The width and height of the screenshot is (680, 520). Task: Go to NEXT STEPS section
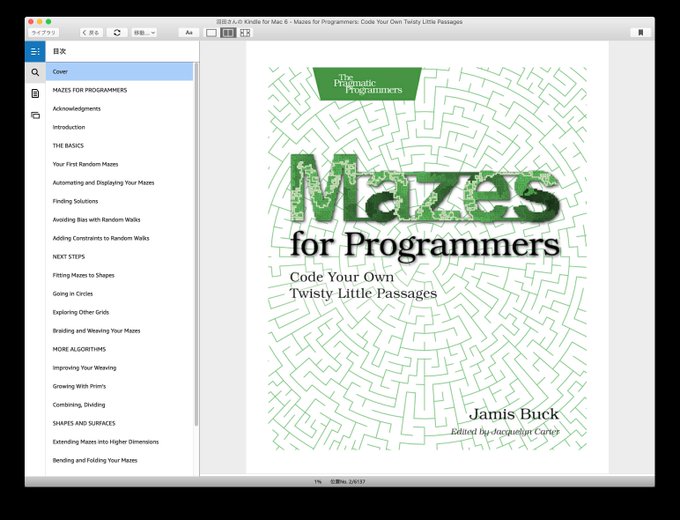pos(120,257)
